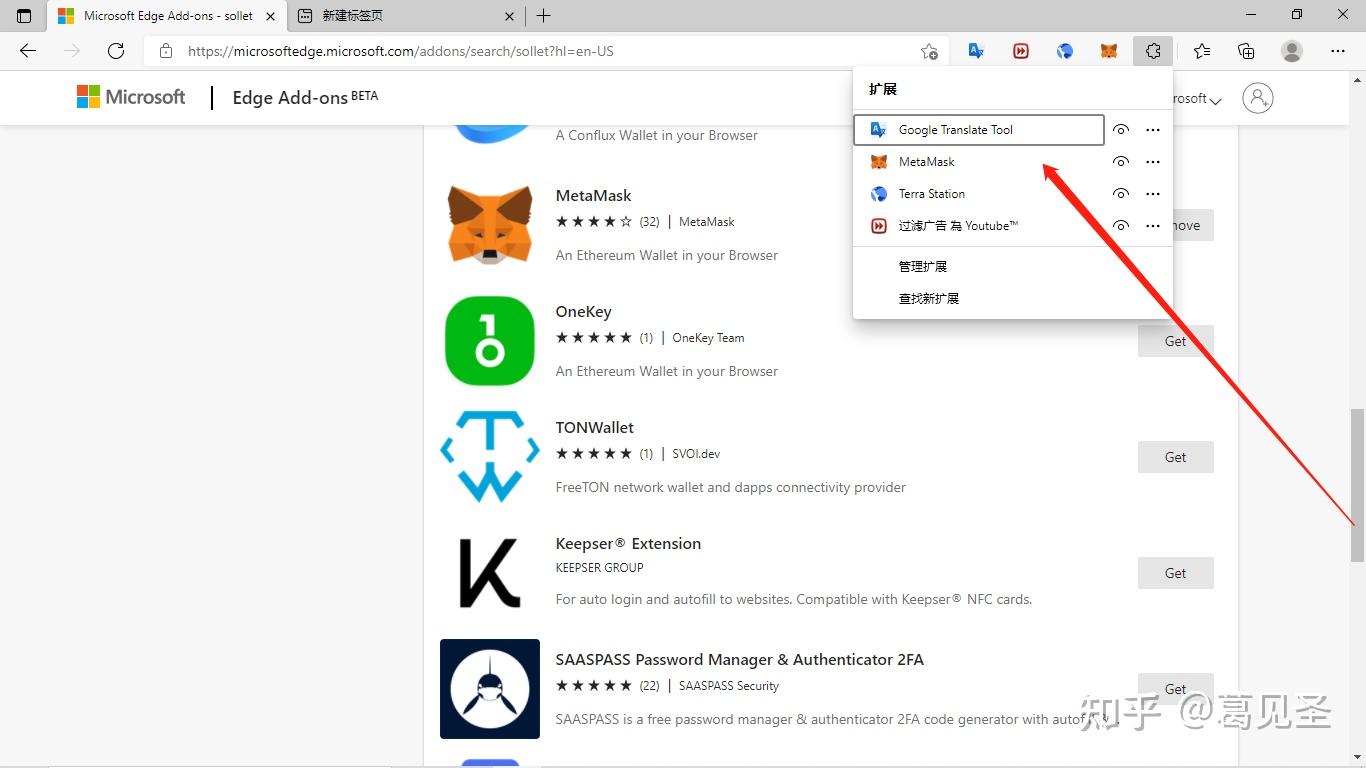Get the TONWallet extension

pos(1175,457)
